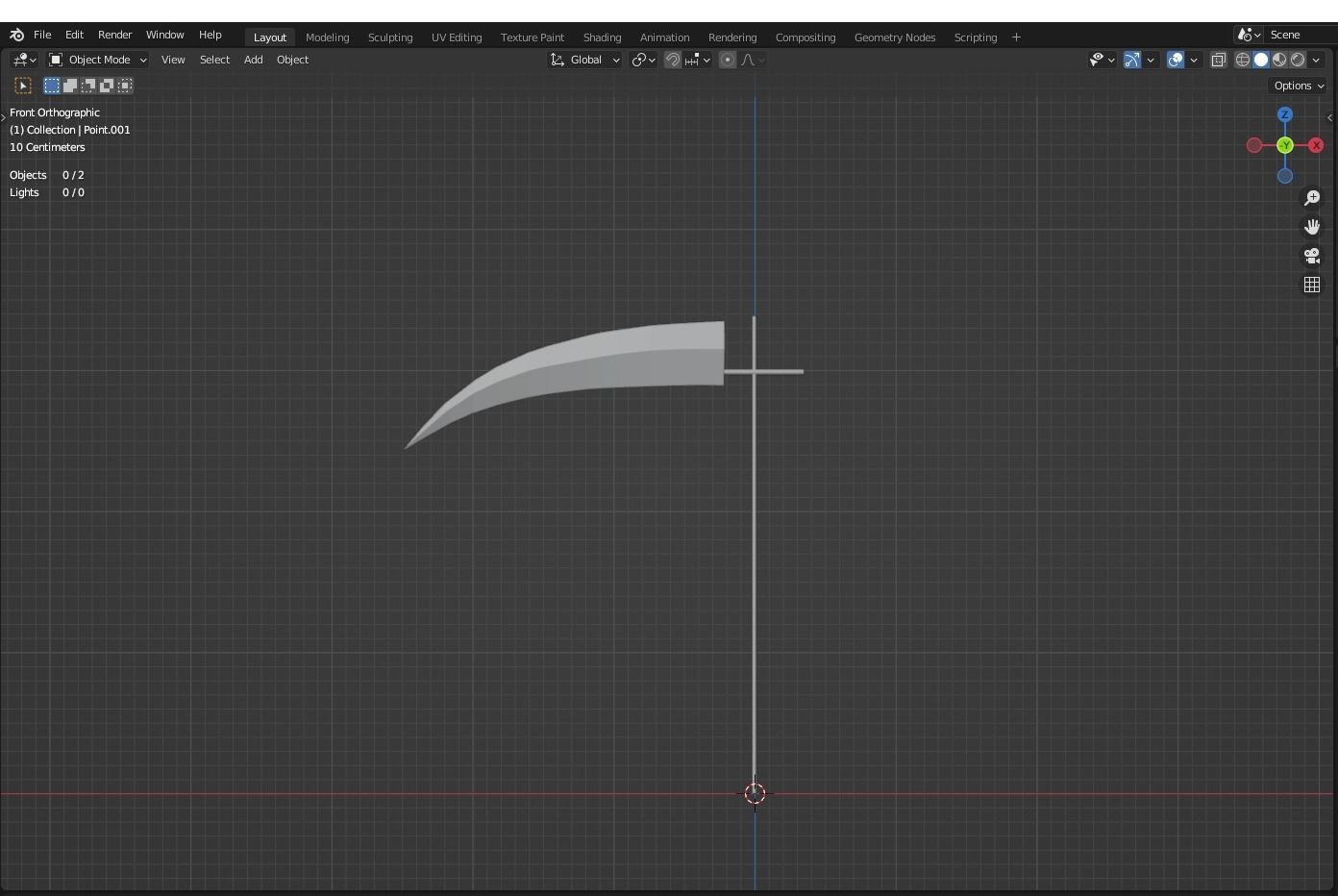
Task: Click the camera view icon
Action: [x=1312, y=256]
